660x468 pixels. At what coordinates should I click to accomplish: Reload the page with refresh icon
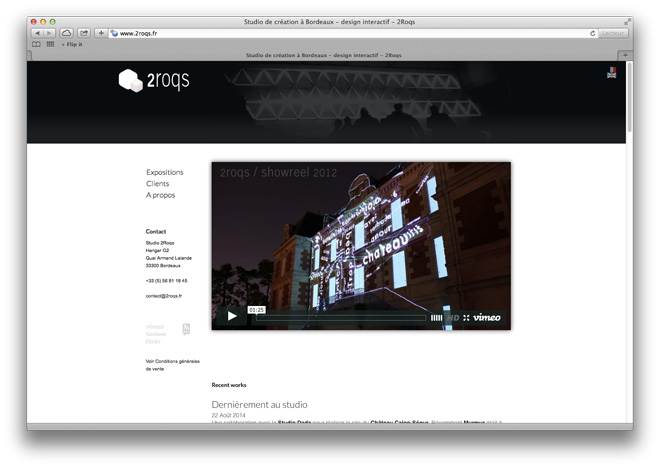point(593,33)
